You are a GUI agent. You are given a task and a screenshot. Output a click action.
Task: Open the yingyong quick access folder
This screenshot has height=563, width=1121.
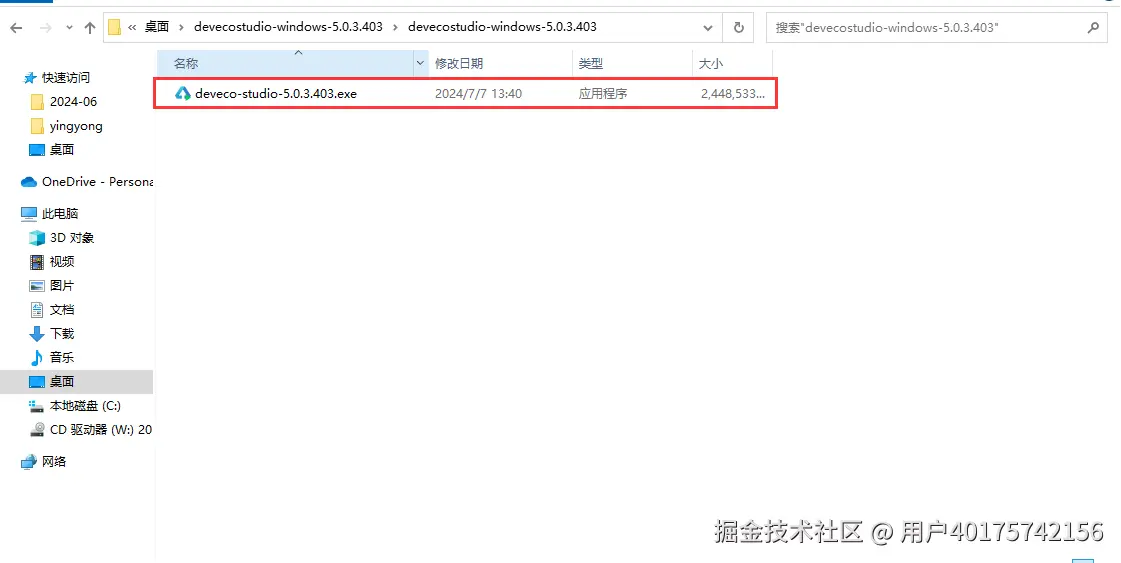click(76, 126)
